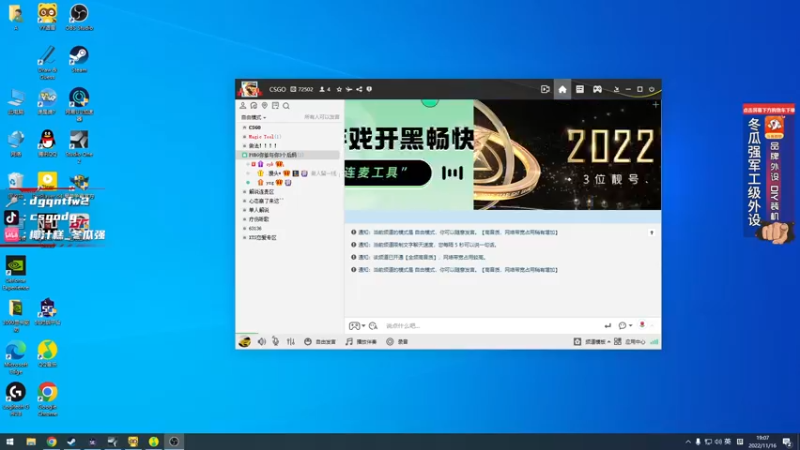Focus the chat message input field
This screenshot has width=800, height=450.
coord(490,326)
